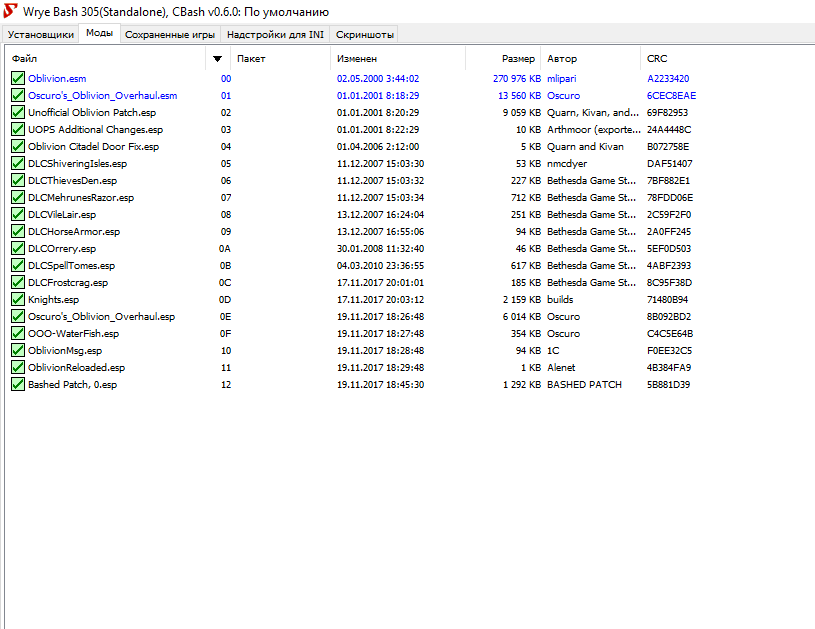Screen dimensions: 815x629
Task: Click the size value 13 560 KB
Action: pyautogui.click(x=519, y=96)
